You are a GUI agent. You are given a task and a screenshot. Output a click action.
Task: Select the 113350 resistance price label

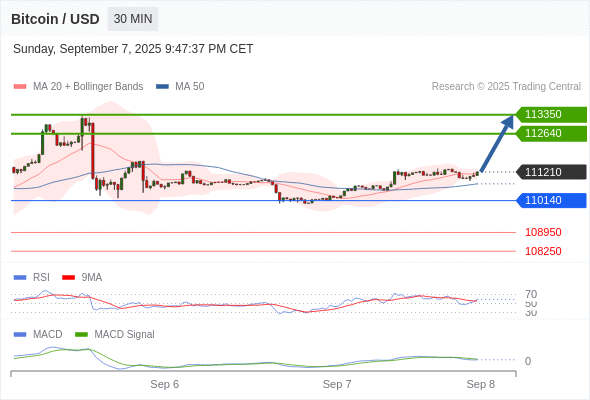[551, 114]
